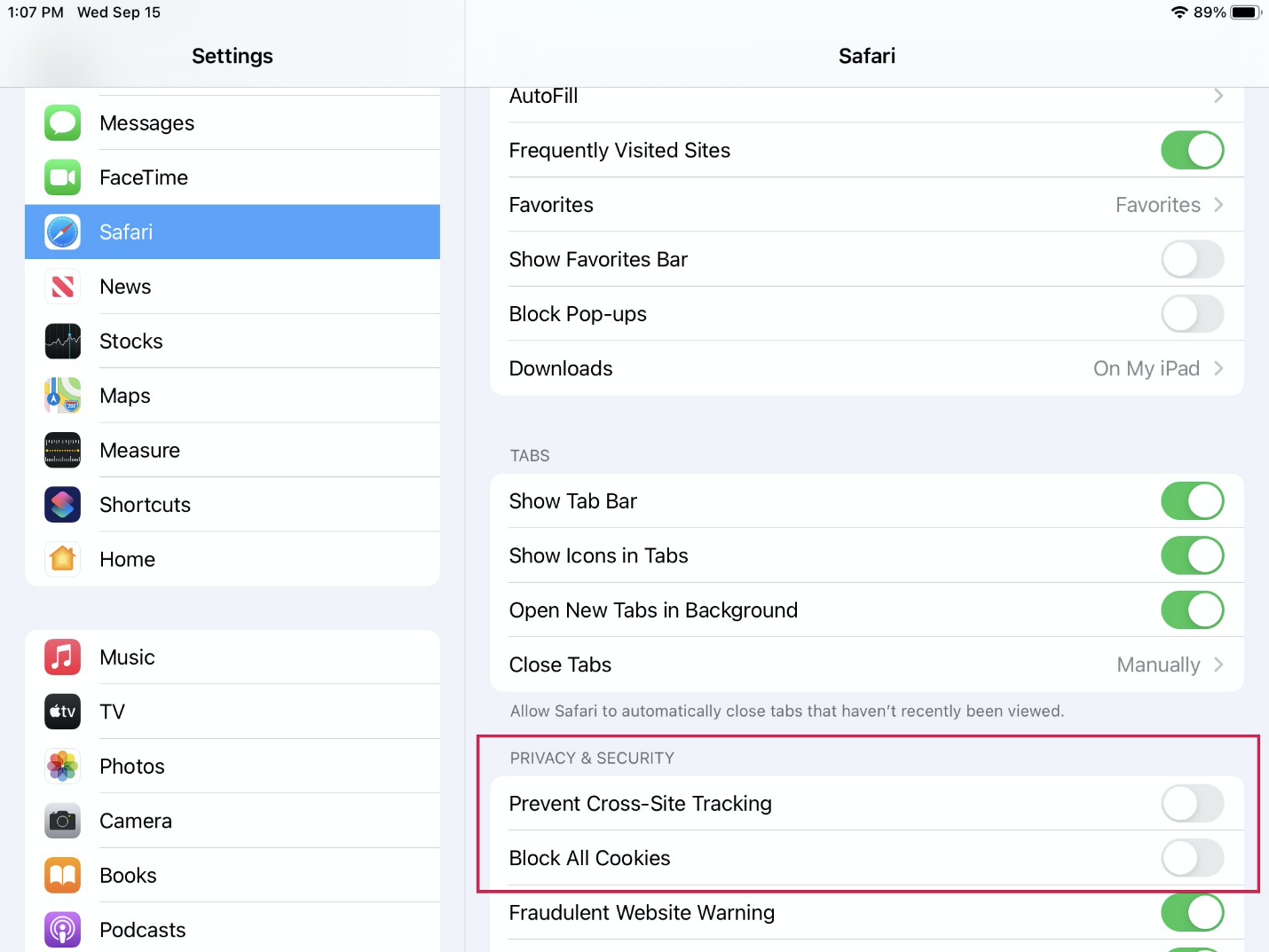Tap the Safari title in header
1269x952 pixels.
pos(867,56)
